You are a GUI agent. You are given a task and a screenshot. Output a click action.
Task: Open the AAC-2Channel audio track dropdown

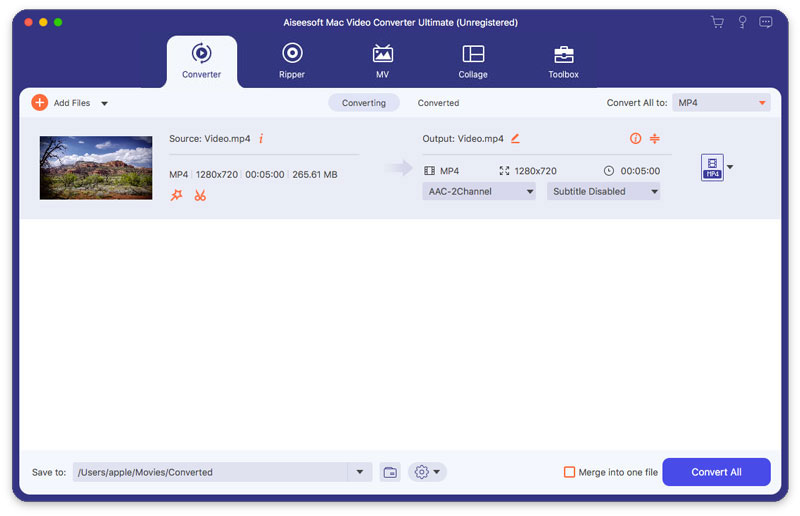(479, 191)
